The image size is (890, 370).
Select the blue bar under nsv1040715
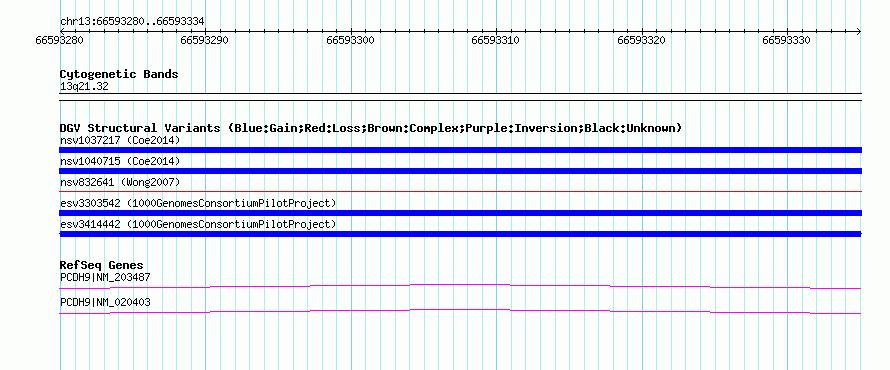(460, 171)
